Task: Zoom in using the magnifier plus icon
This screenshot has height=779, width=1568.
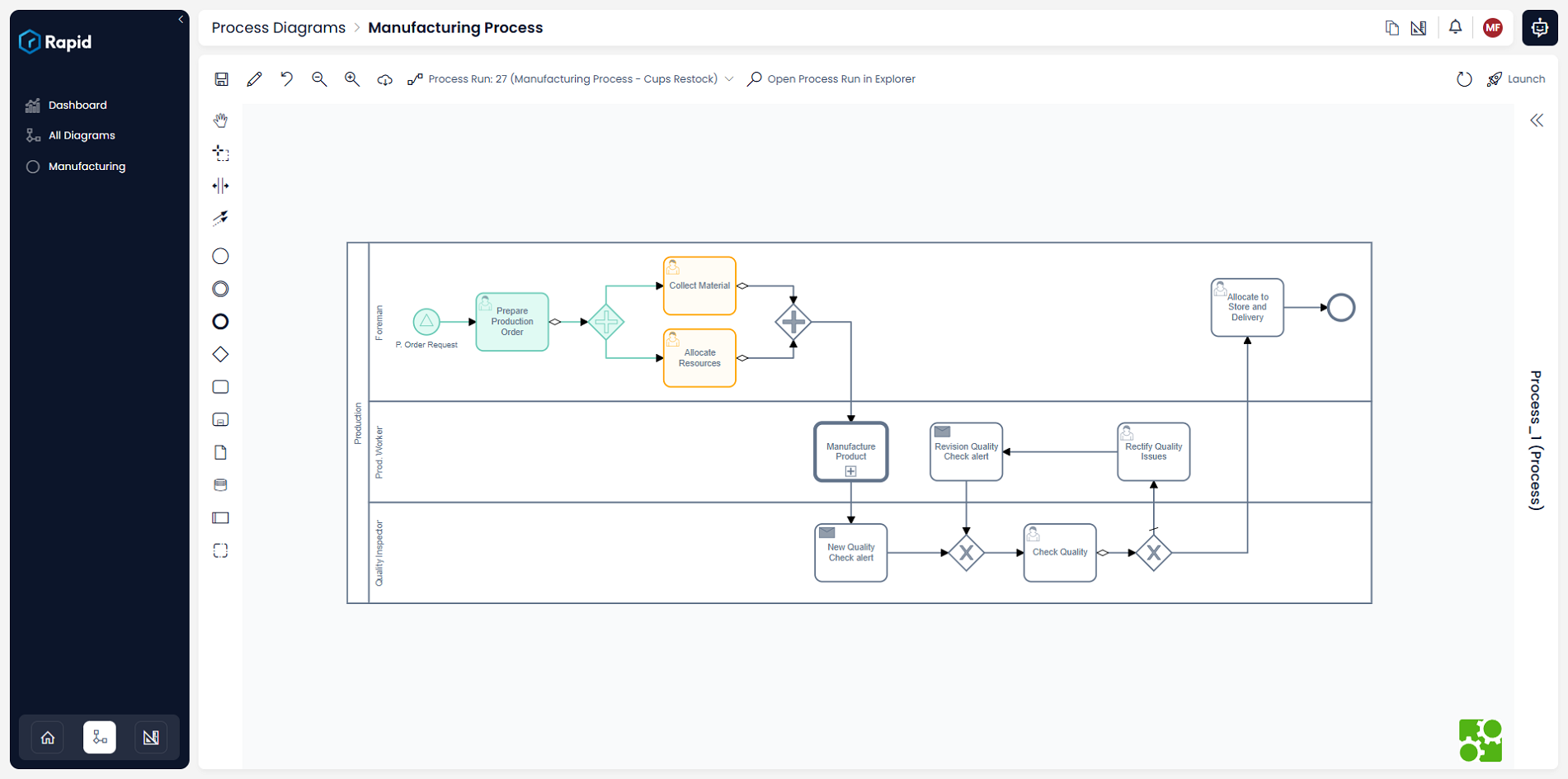Action: tap(352, 79)
